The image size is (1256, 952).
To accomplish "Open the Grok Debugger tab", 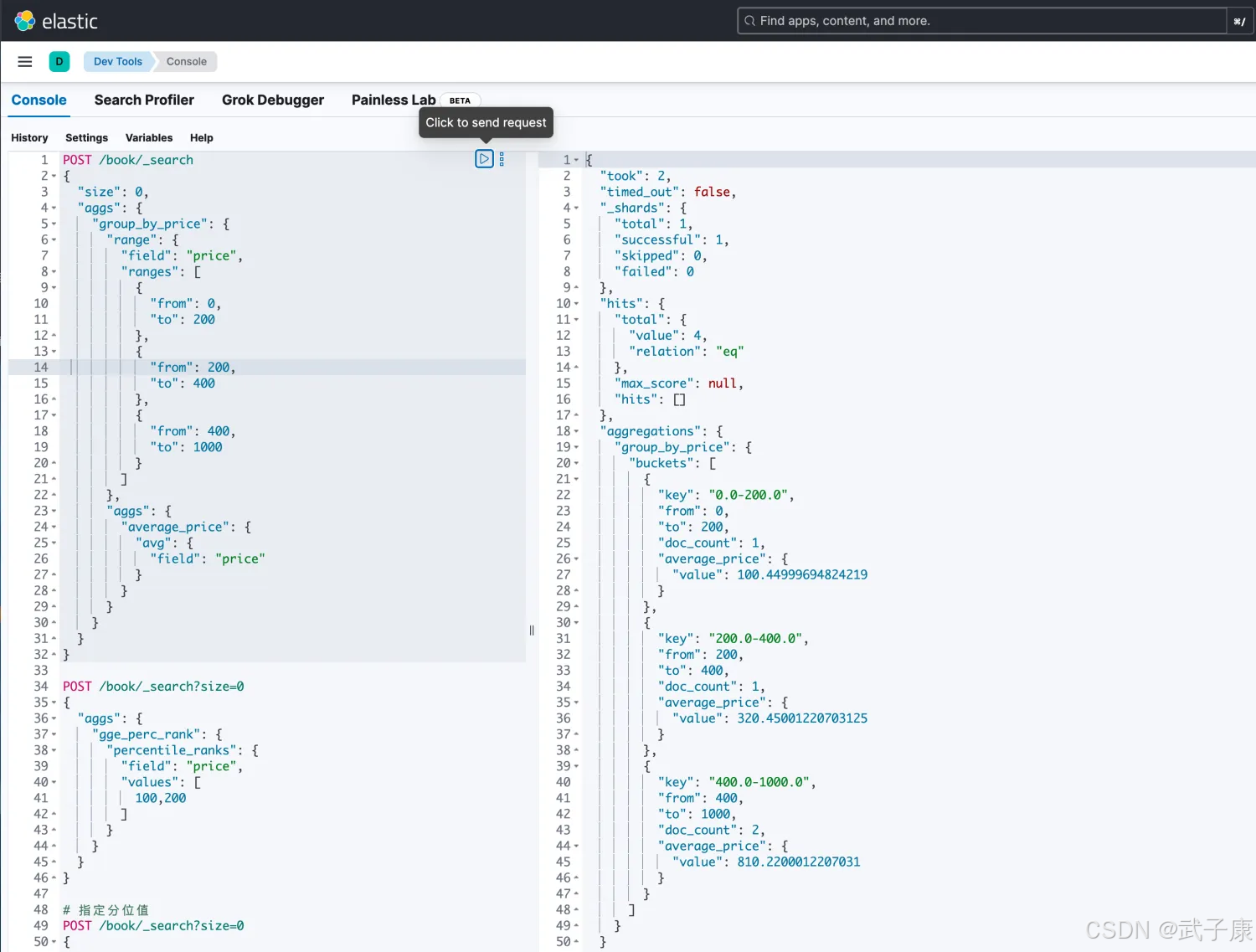I will (273, 100).
